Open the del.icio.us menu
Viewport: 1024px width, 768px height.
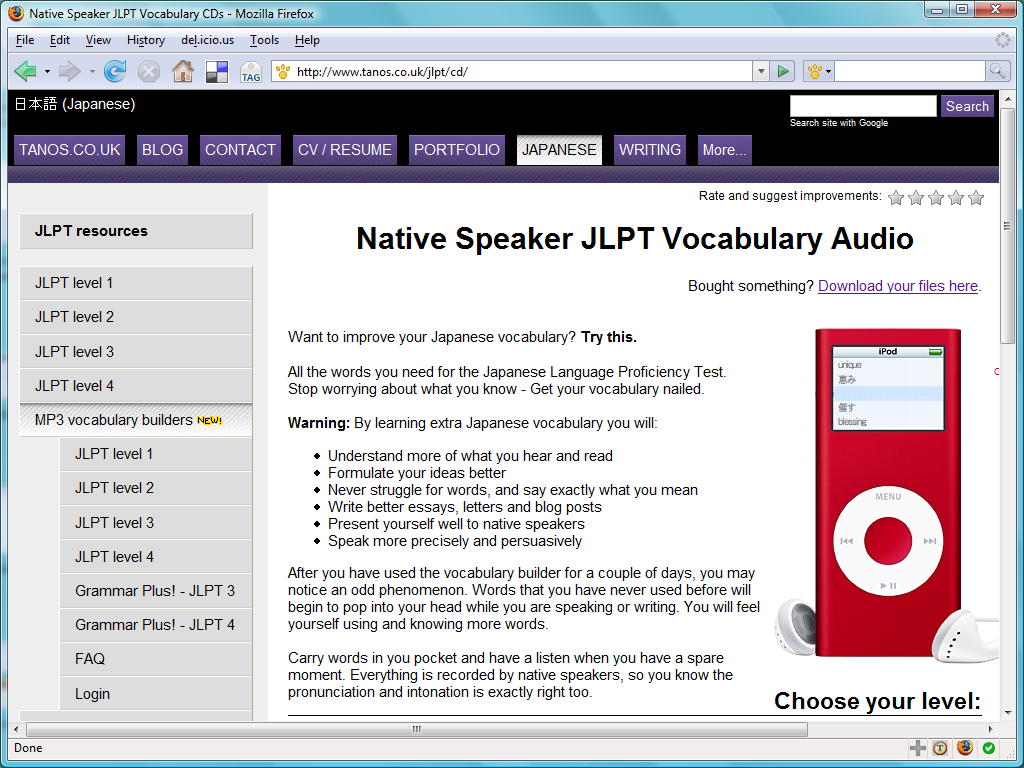(x=208, y=40)
